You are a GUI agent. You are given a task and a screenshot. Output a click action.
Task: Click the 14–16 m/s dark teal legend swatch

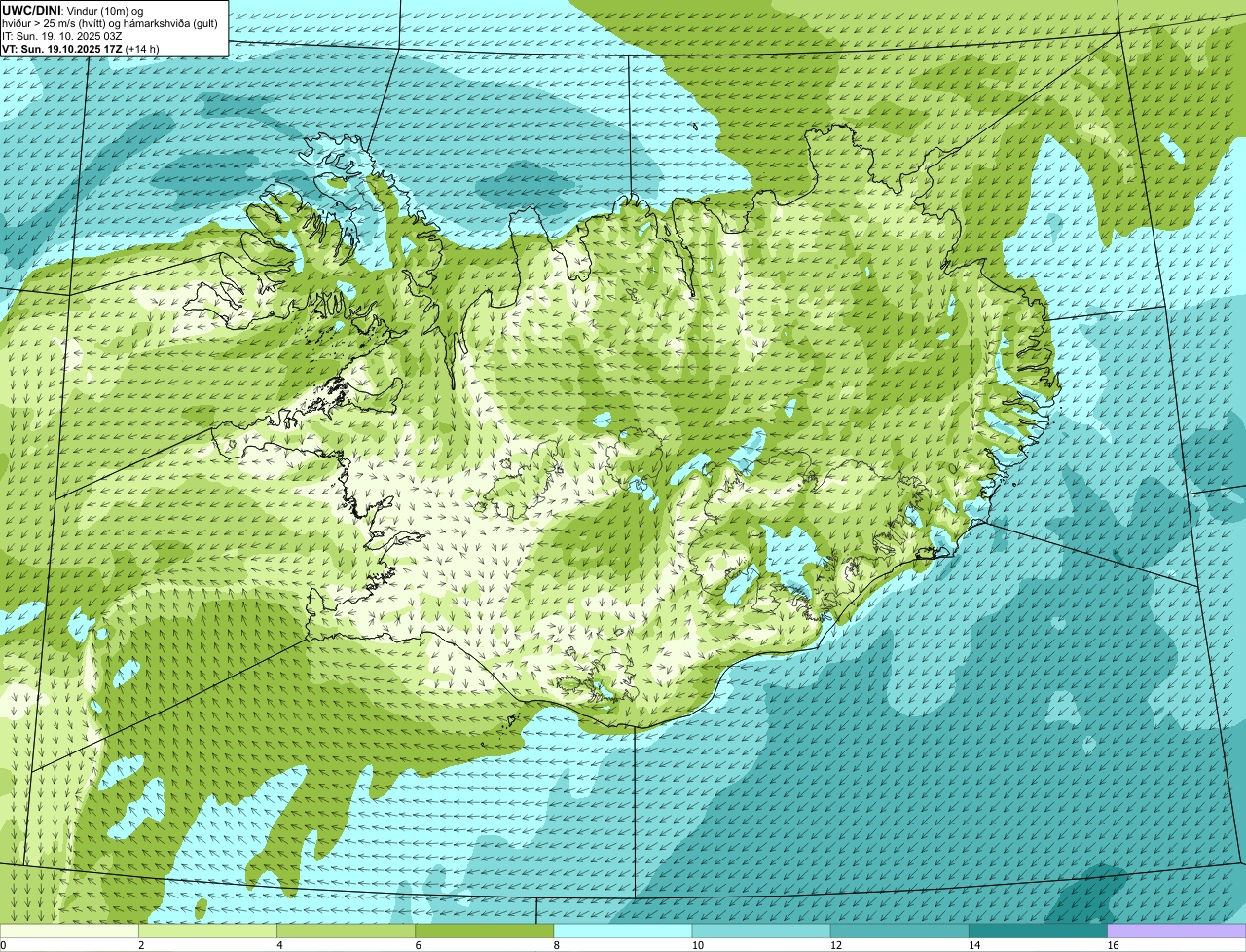coord(1038,931)
